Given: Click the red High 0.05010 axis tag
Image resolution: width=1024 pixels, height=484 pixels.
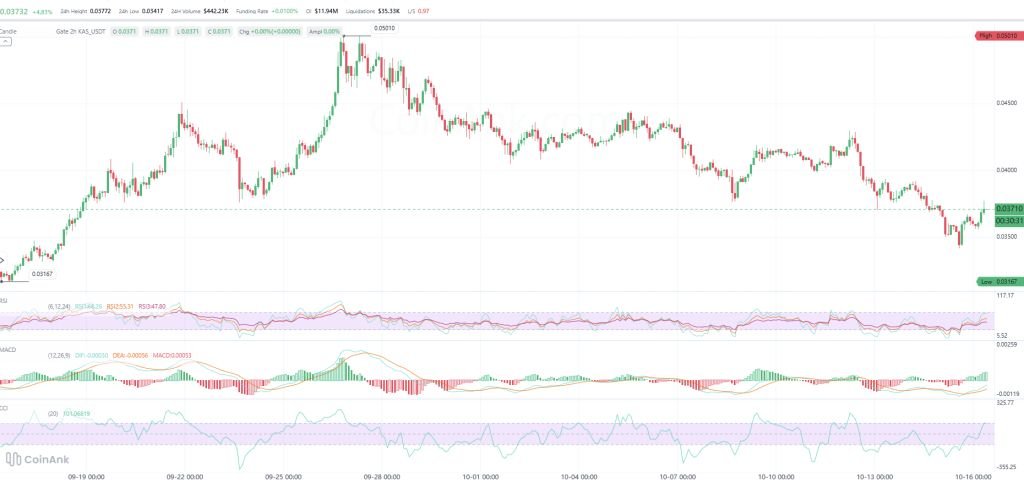Looking at the screenshot, I should pyautogui.click(x=999, y=35).
